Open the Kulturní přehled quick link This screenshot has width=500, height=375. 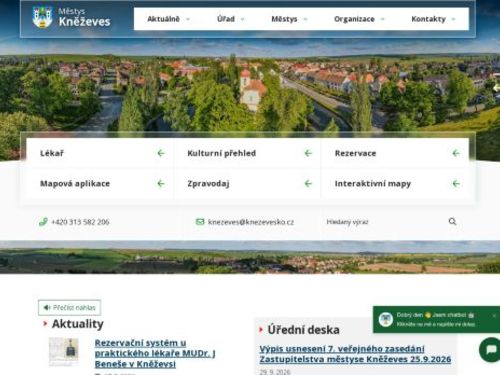coord(247,153)
